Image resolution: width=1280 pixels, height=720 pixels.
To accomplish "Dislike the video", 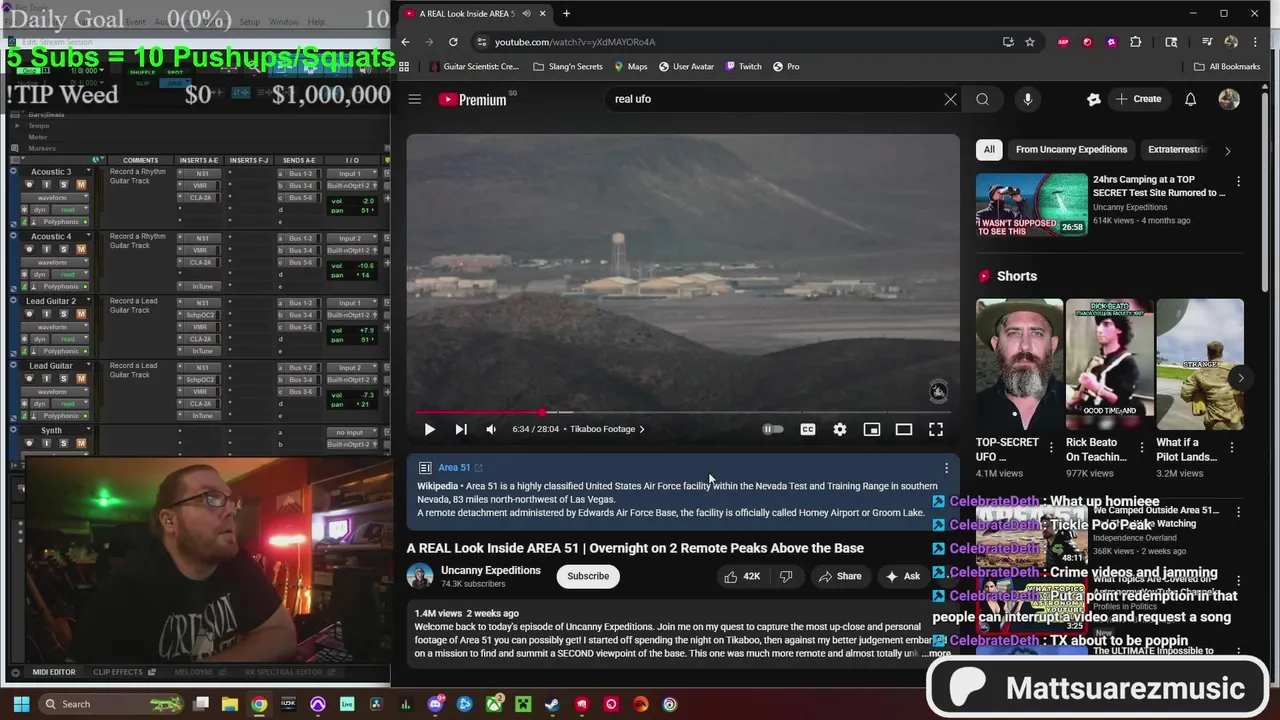I will 786,576.
